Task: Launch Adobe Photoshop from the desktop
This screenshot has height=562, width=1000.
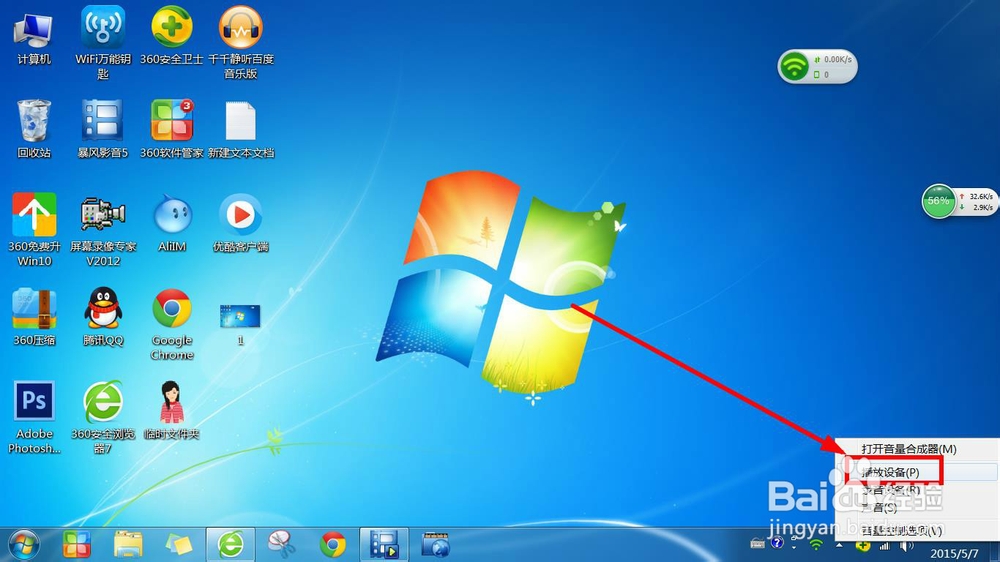Action: [34, 417]
